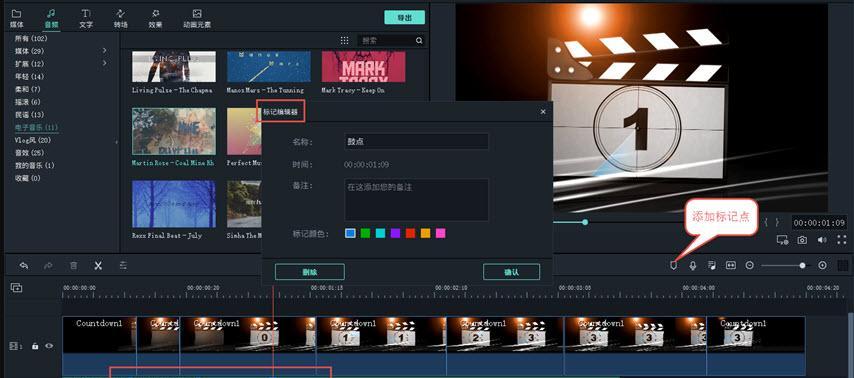Viewport: 854px width, 378px height.
Task: Click the preview quality display settings icon
Action: [x=783, y=240]
